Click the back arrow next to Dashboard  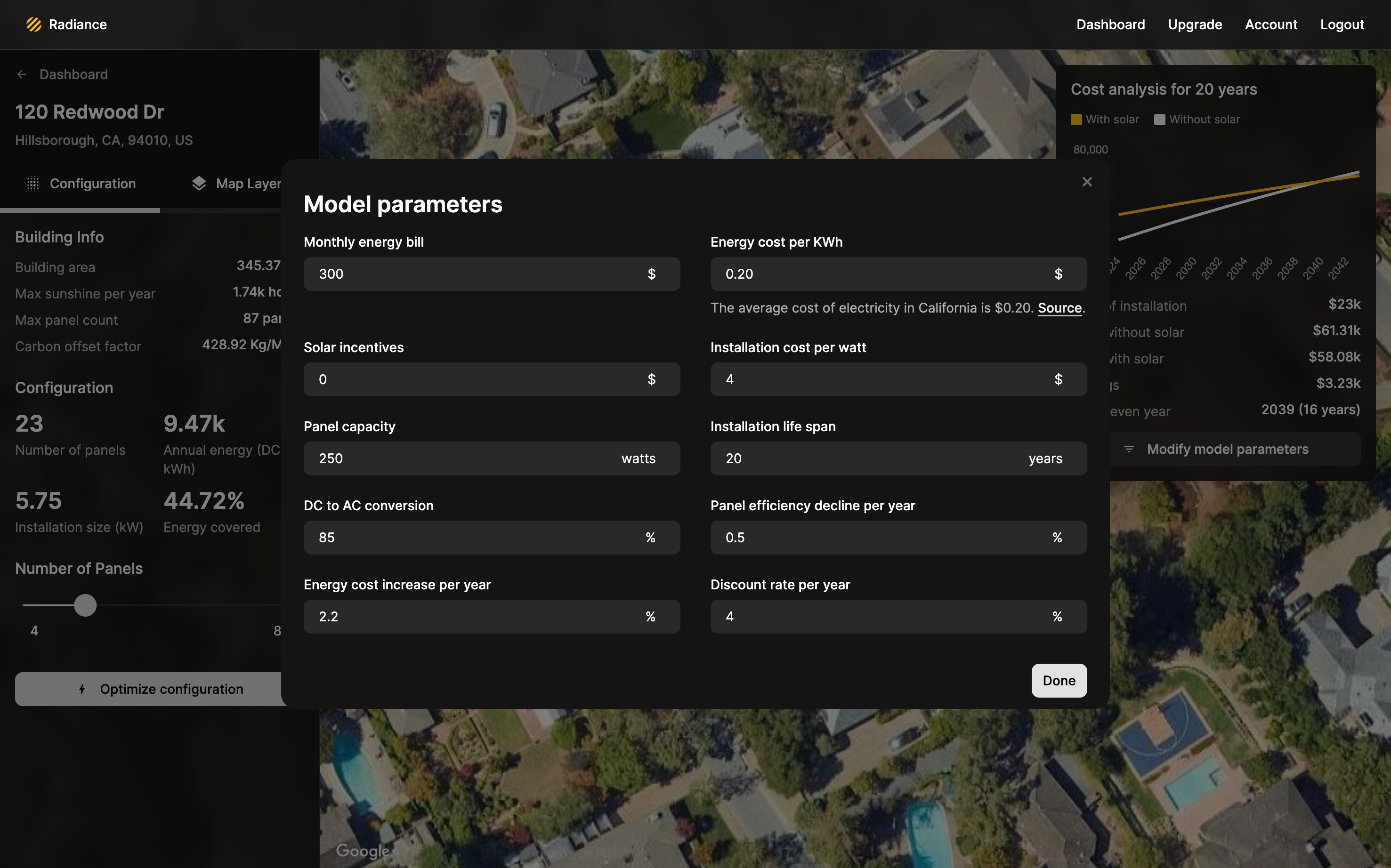coord(22,75)
